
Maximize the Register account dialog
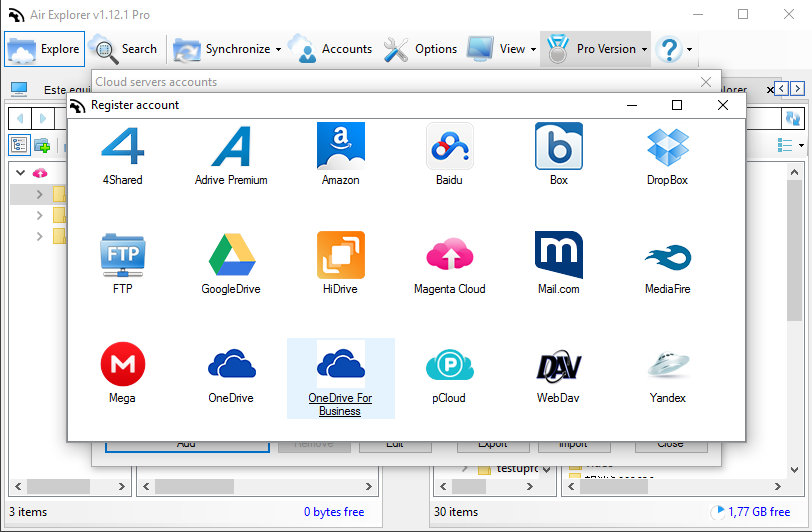[x=676, y=105]
